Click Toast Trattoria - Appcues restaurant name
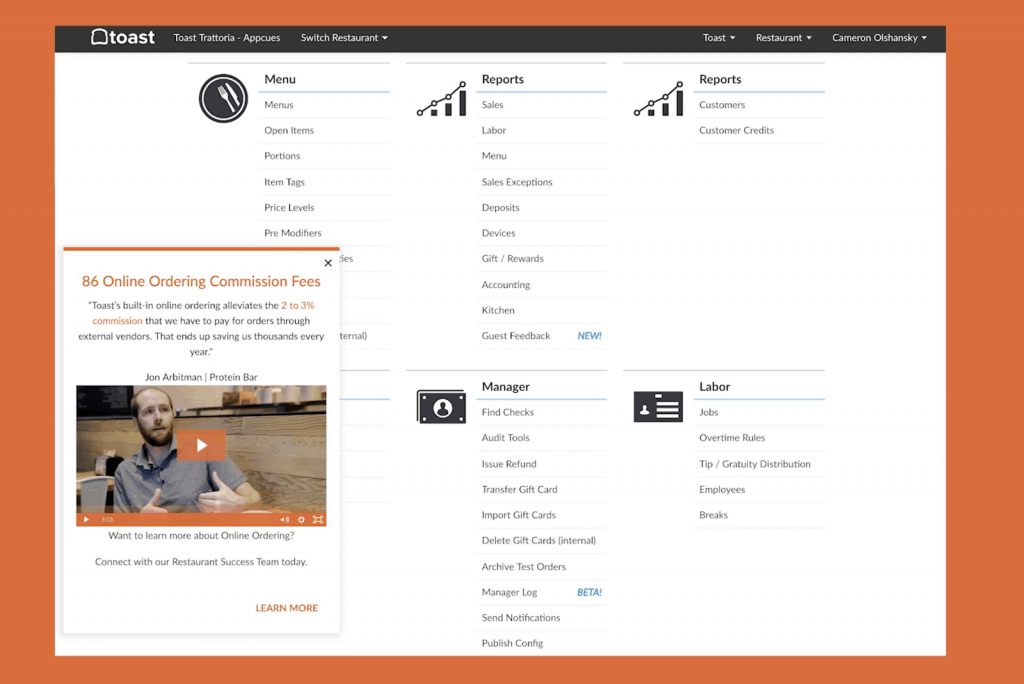 [227, 38]
